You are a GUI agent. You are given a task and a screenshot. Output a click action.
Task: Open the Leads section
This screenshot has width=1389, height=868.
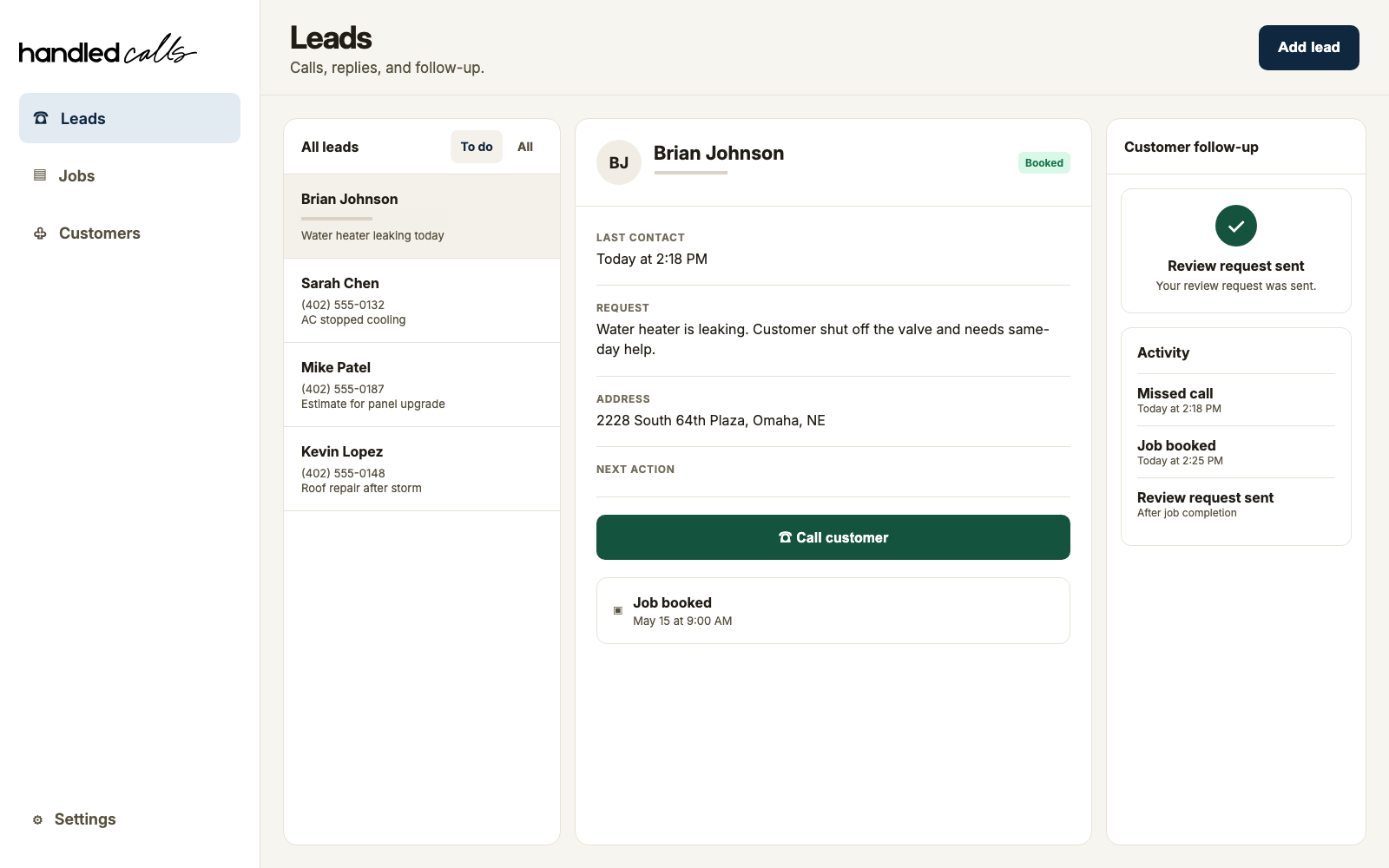coord(130,118)
